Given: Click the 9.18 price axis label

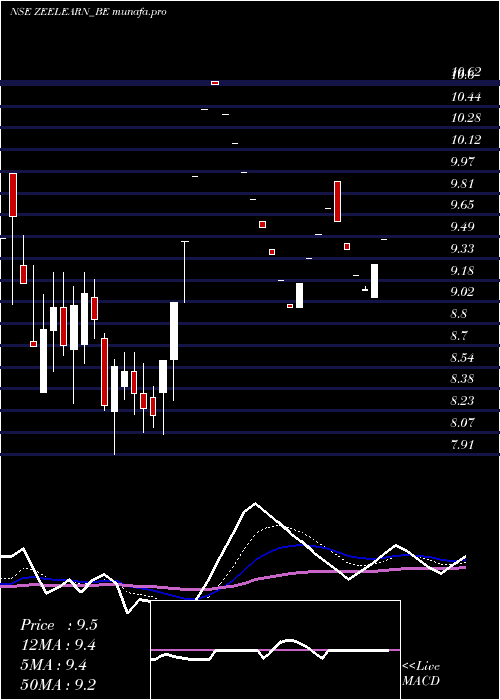Looking at the screenshot, I should pyautogui.click(x=462, y=271).
